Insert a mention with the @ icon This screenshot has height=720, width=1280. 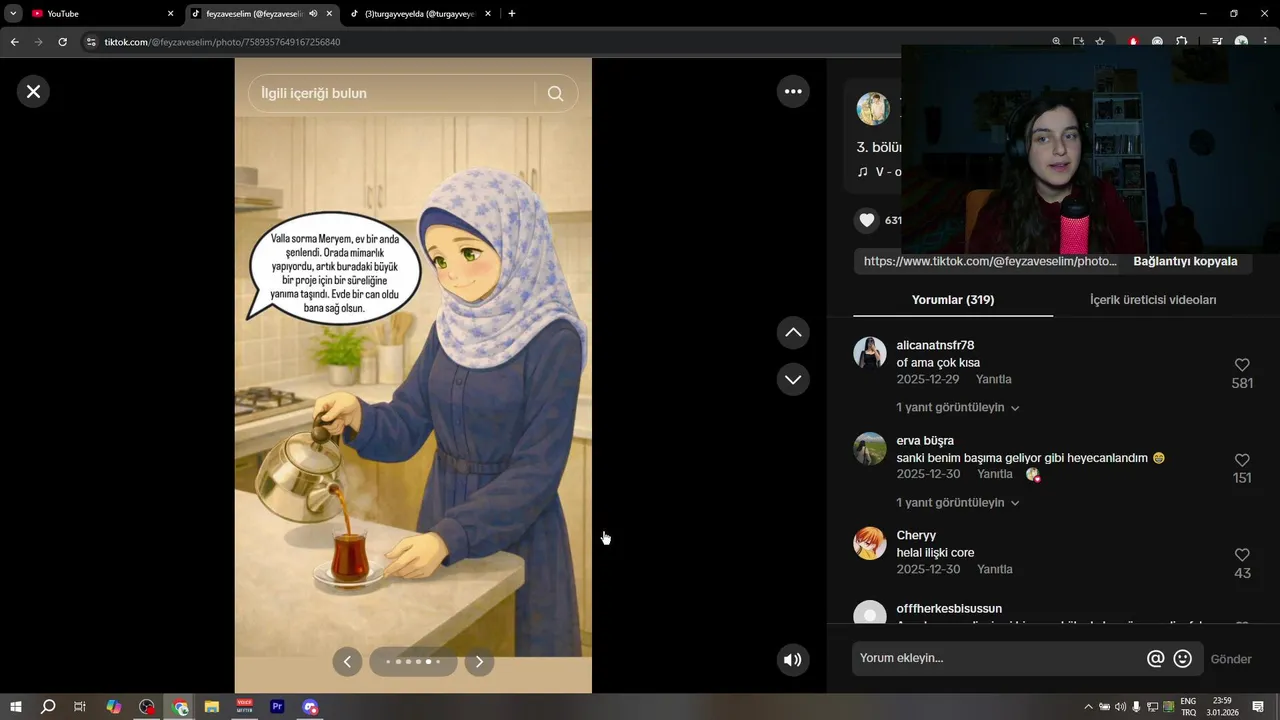1155,658
